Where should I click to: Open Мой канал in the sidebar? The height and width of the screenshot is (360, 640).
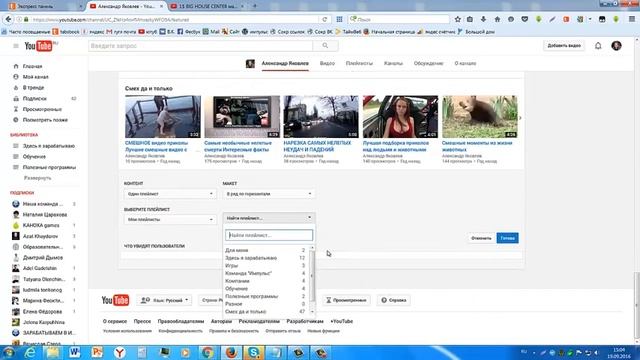coord(36,77)
